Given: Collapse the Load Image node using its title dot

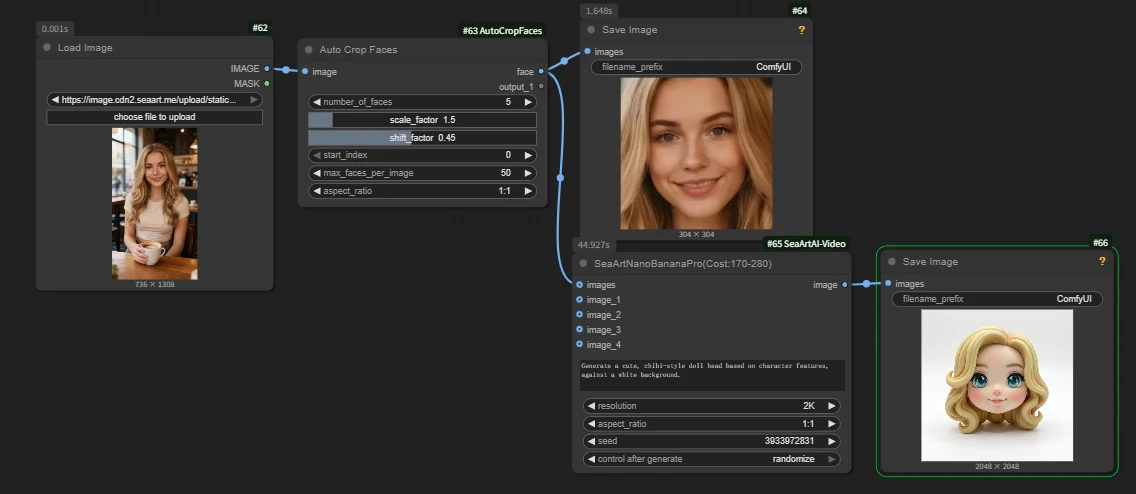Looking at the screenshot, I should 47,48.
